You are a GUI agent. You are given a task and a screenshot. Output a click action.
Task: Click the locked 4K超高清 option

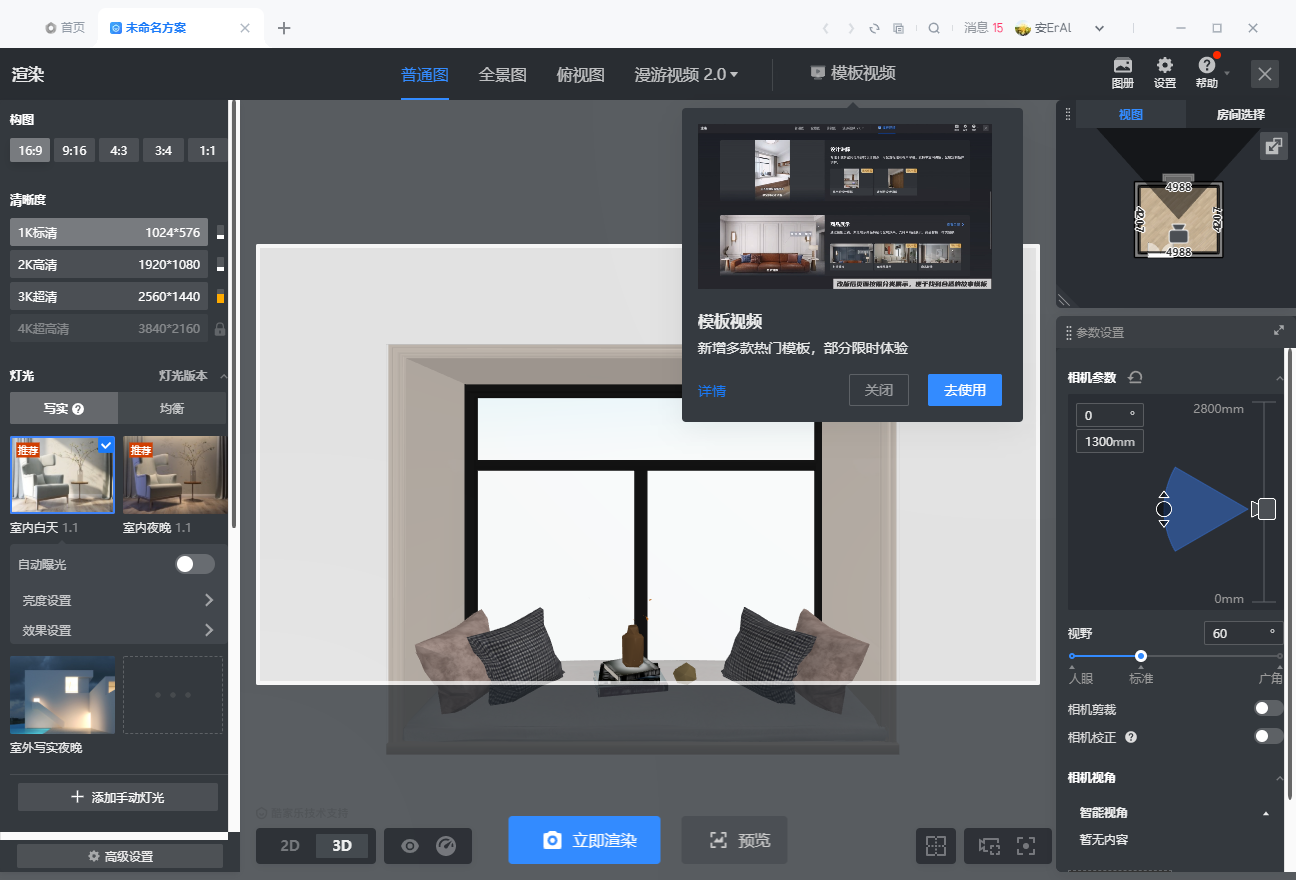109,328
